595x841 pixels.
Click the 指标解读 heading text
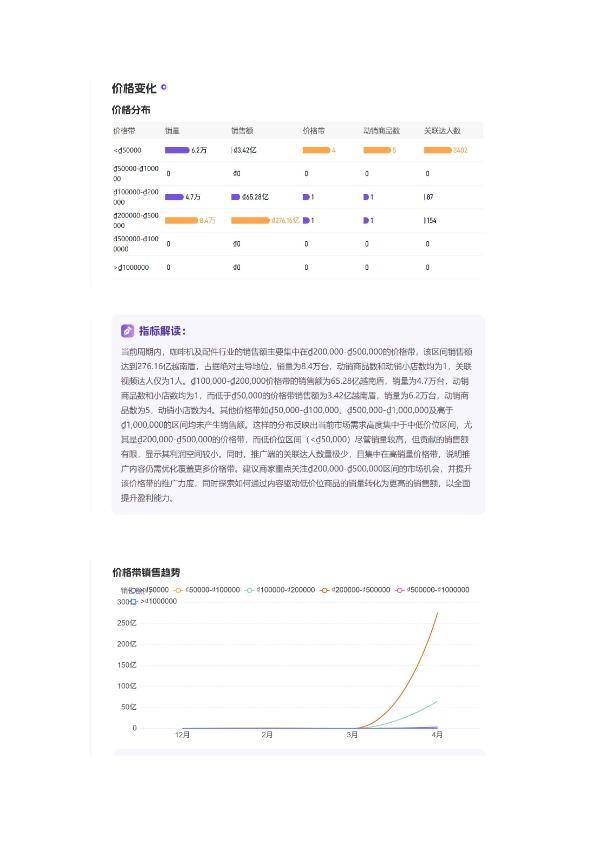163,331
